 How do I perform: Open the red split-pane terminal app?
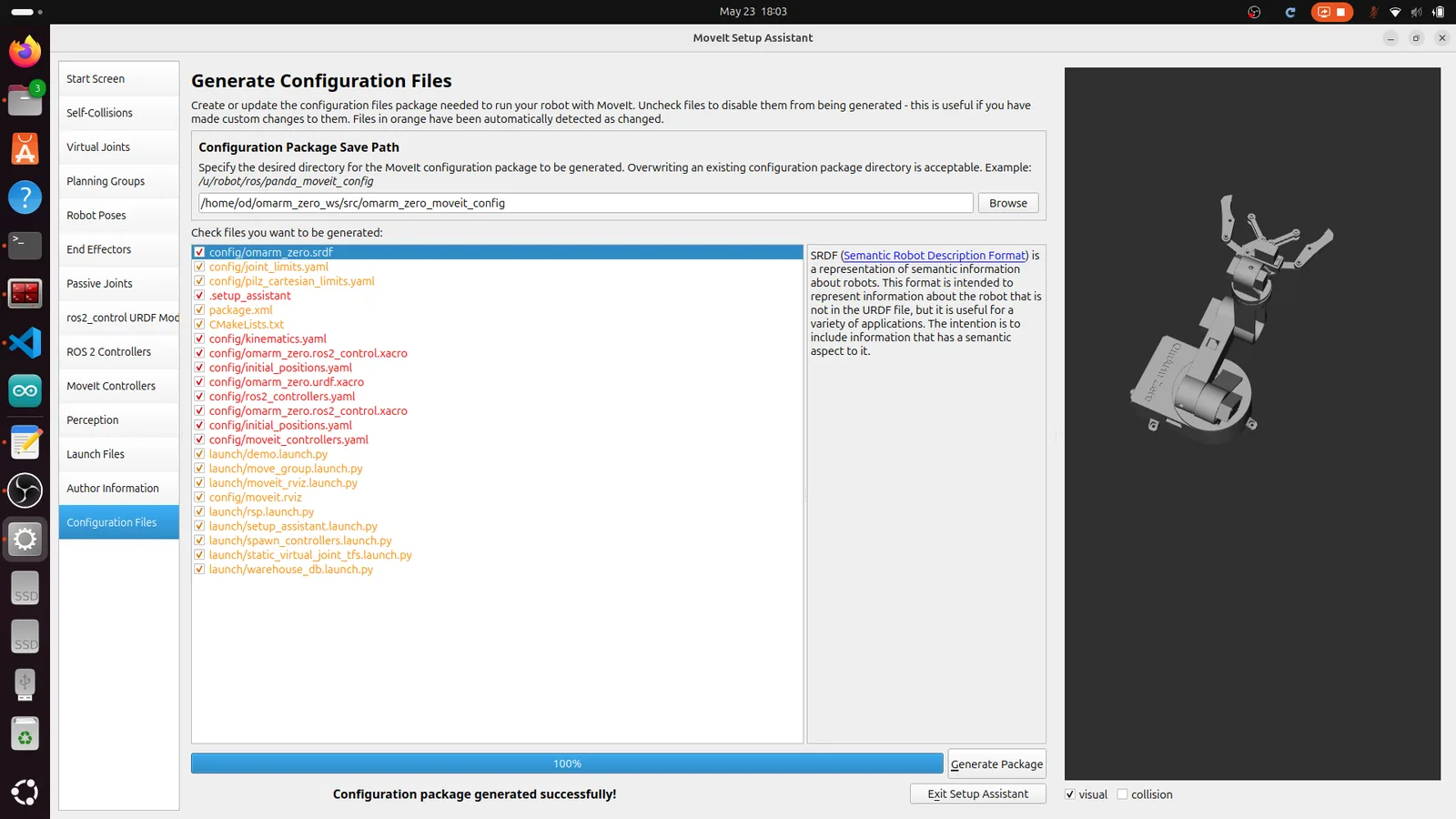(x=25, y=293)
